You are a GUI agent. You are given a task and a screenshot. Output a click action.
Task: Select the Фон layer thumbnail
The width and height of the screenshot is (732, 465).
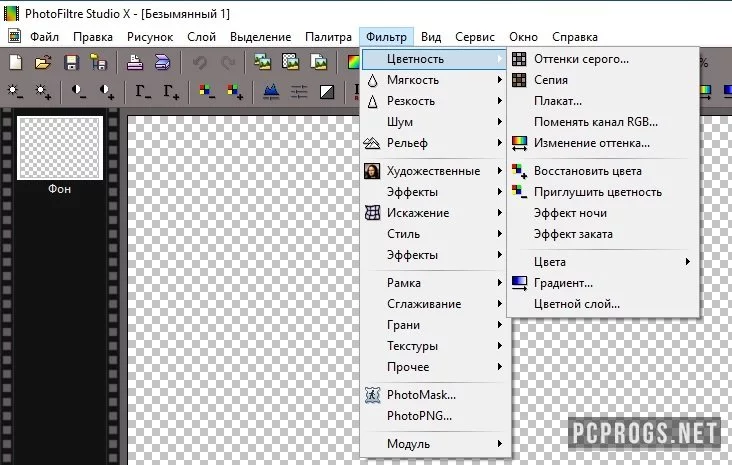tap(60, 148)
